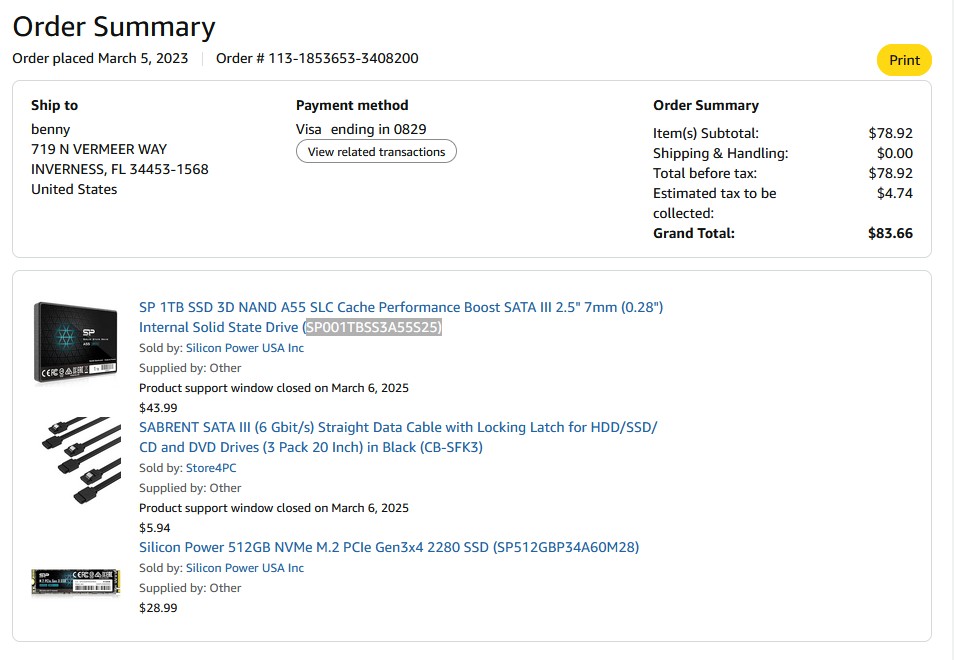Click the $28.99 item price
The width and height of the screenshot is (954, 660).
pyautogui.click(x=158, y=608)
